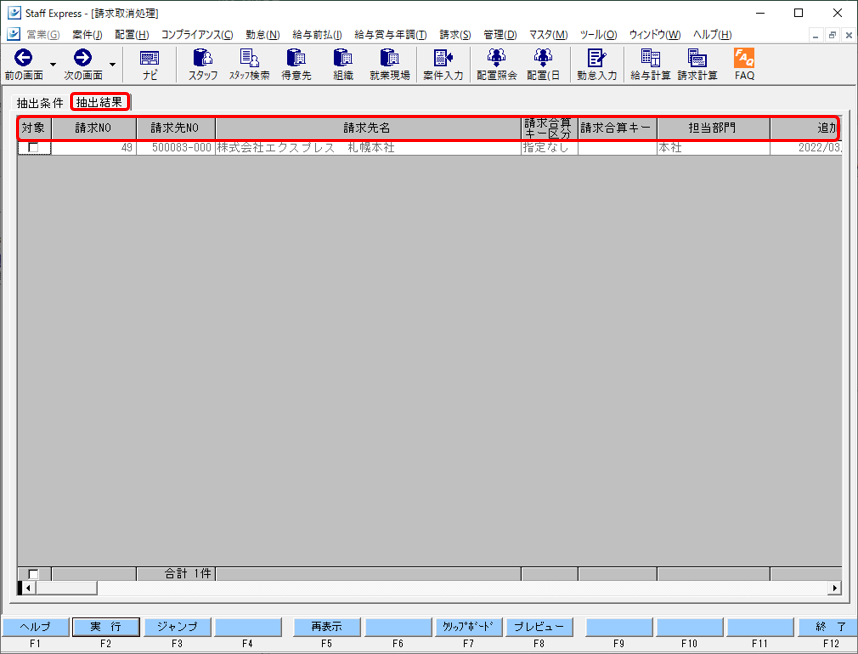
Task: Open the 請求(S) menu
Action: (455, 34)
